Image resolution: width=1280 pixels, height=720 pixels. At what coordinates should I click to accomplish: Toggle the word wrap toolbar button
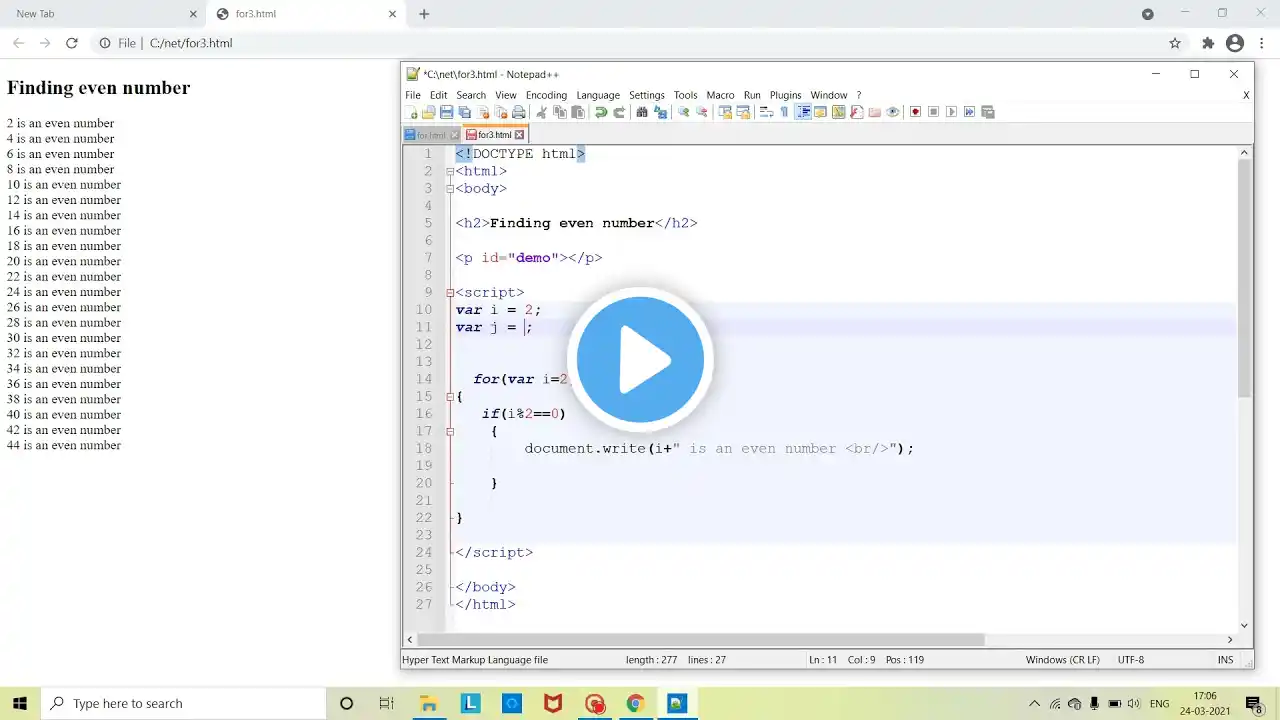[766, 112]
